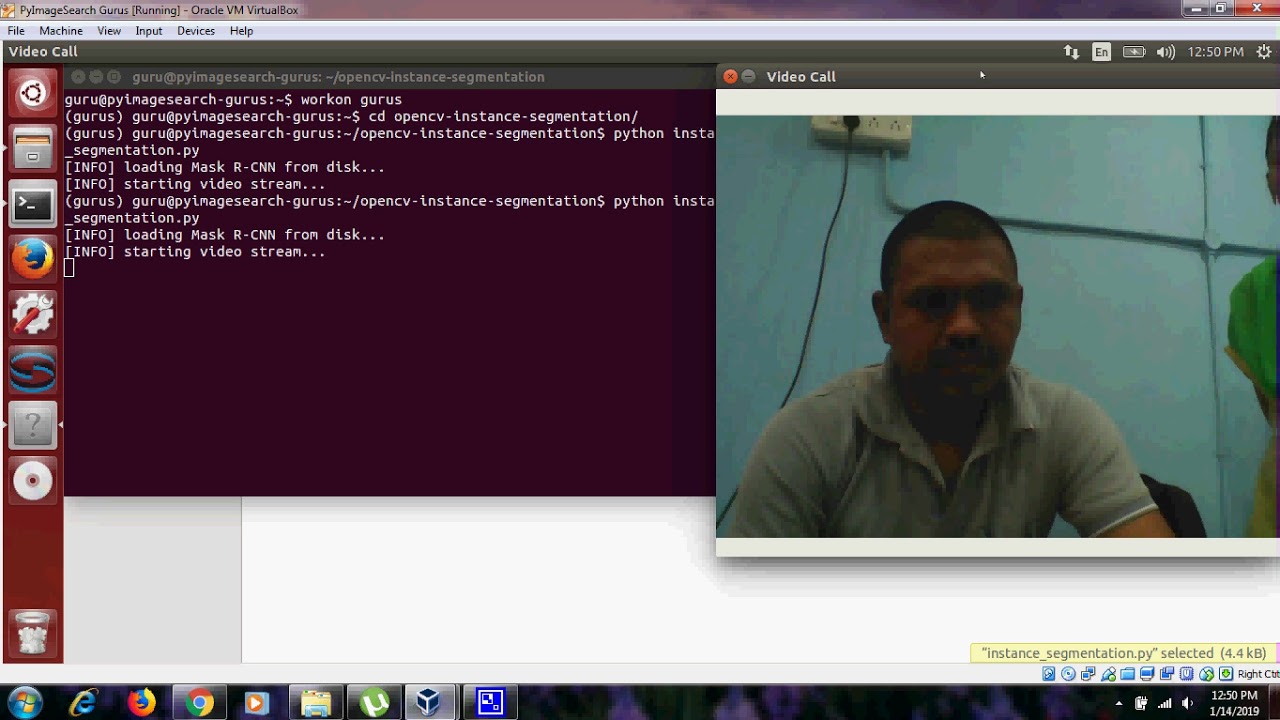Launch Firefox from the Ubuntu launcher
Viewport: 1280px width, 720px height.
(32, 260)
